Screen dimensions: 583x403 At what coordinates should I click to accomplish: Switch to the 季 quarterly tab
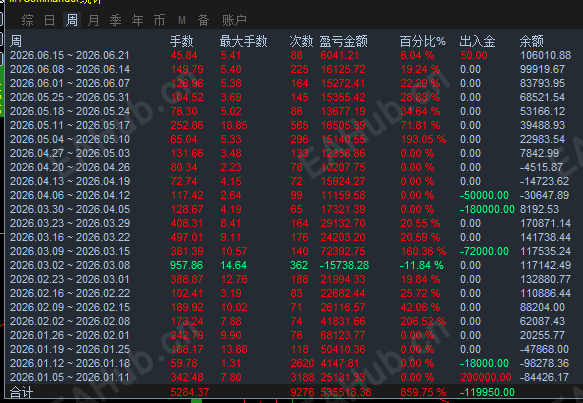click(x=115, y=20)
